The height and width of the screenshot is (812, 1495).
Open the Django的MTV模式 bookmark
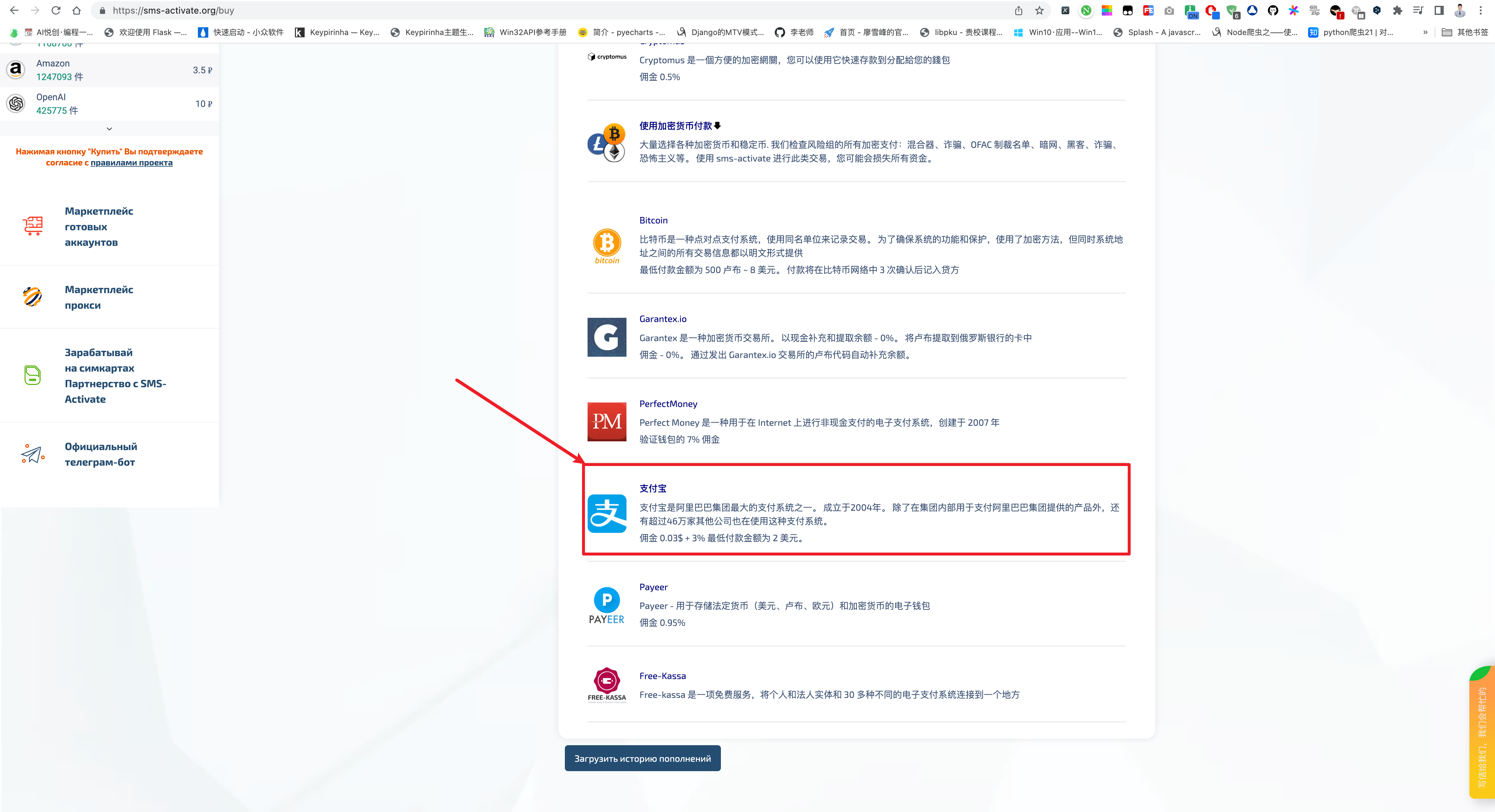click(x=720, y=32)
